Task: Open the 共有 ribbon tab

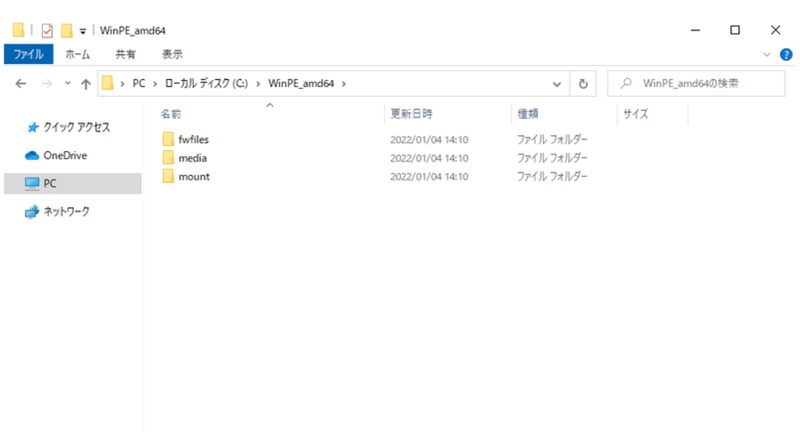Action: click(126, 54)
